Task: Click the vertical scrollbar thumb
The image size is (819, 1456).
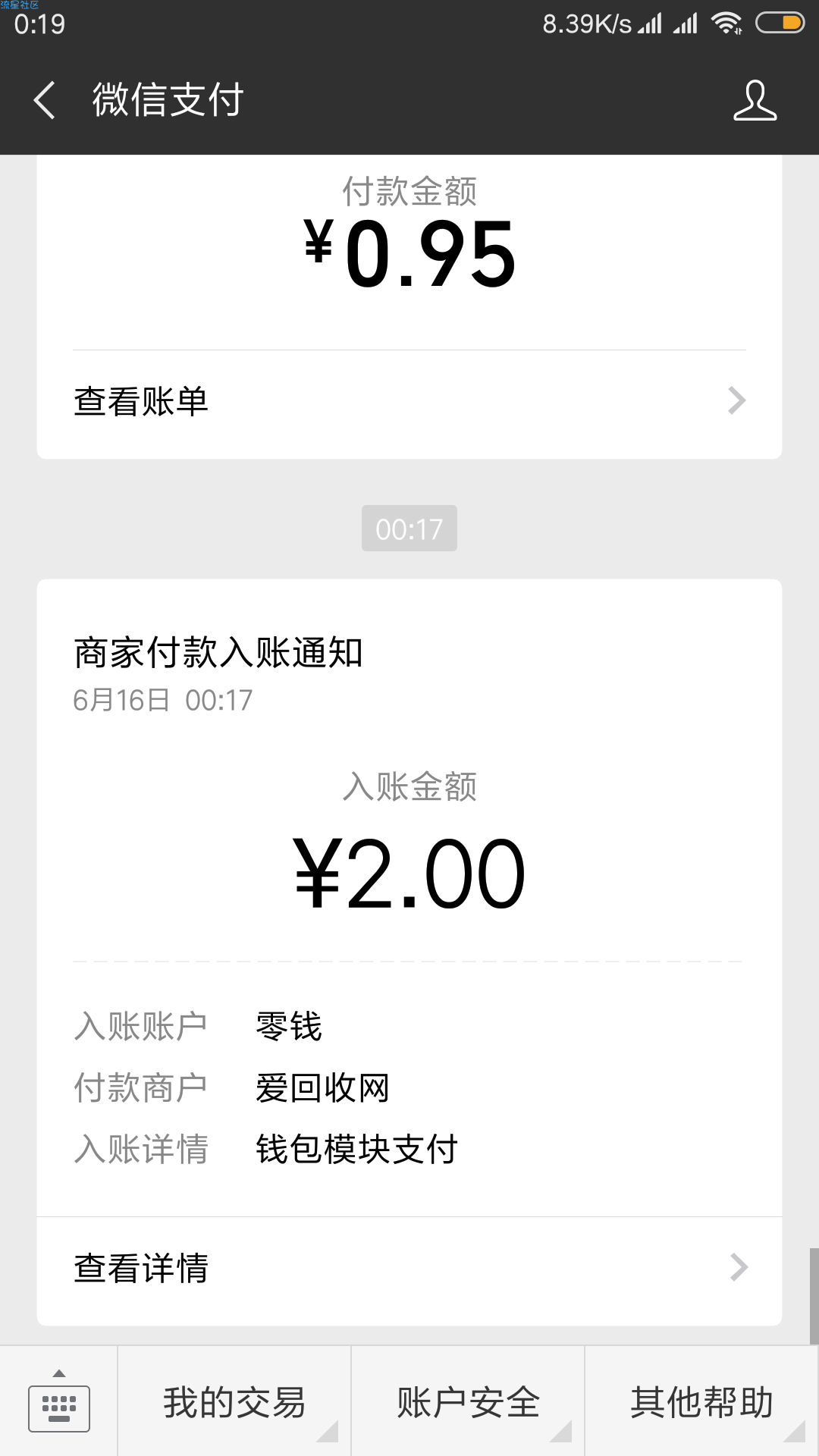Action: 814,1297
